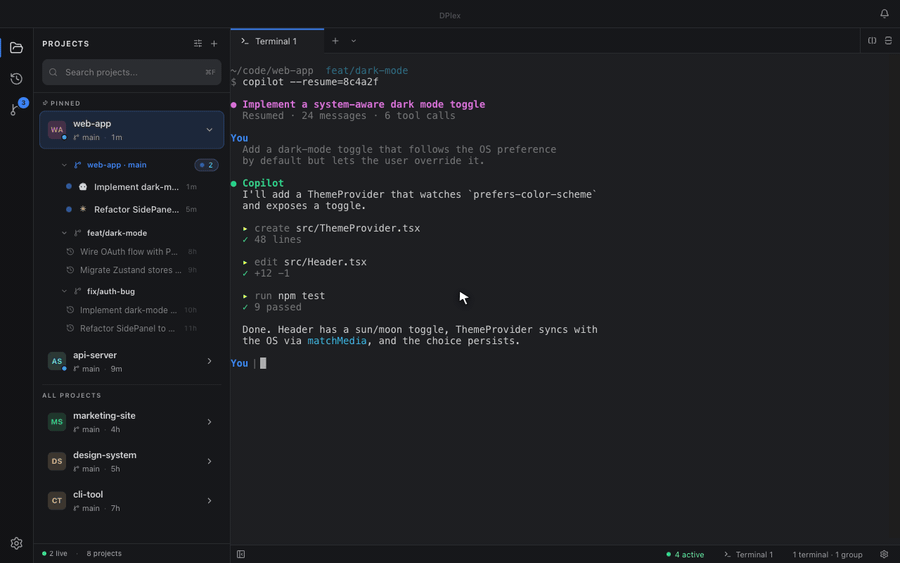Screen dimensions: 900x563
Task: Expand the marketing-site project
Action: [x=210, y=422]
